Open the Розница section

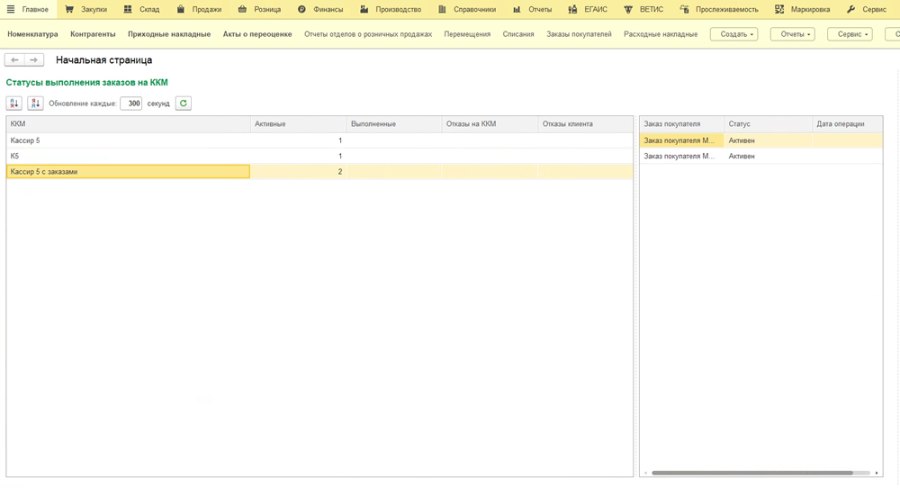click(259, 9)
